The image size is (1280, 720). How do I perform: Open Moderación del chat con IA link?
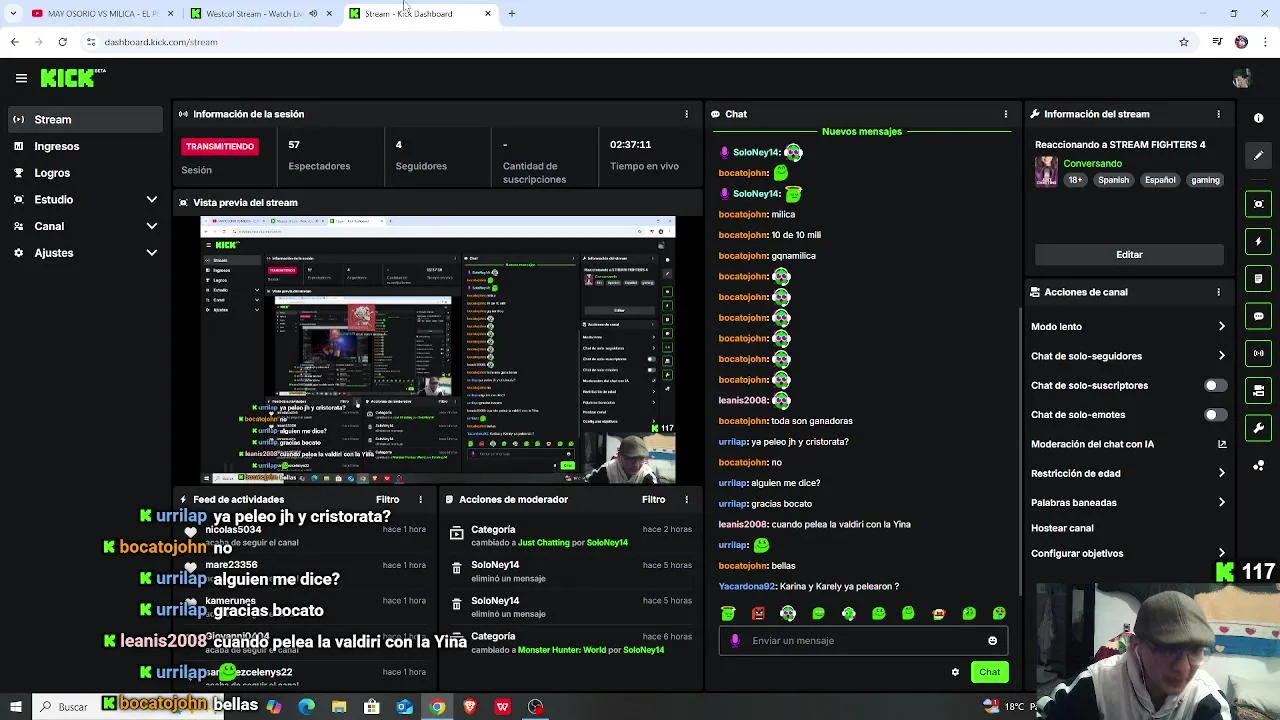point(1128,444)
